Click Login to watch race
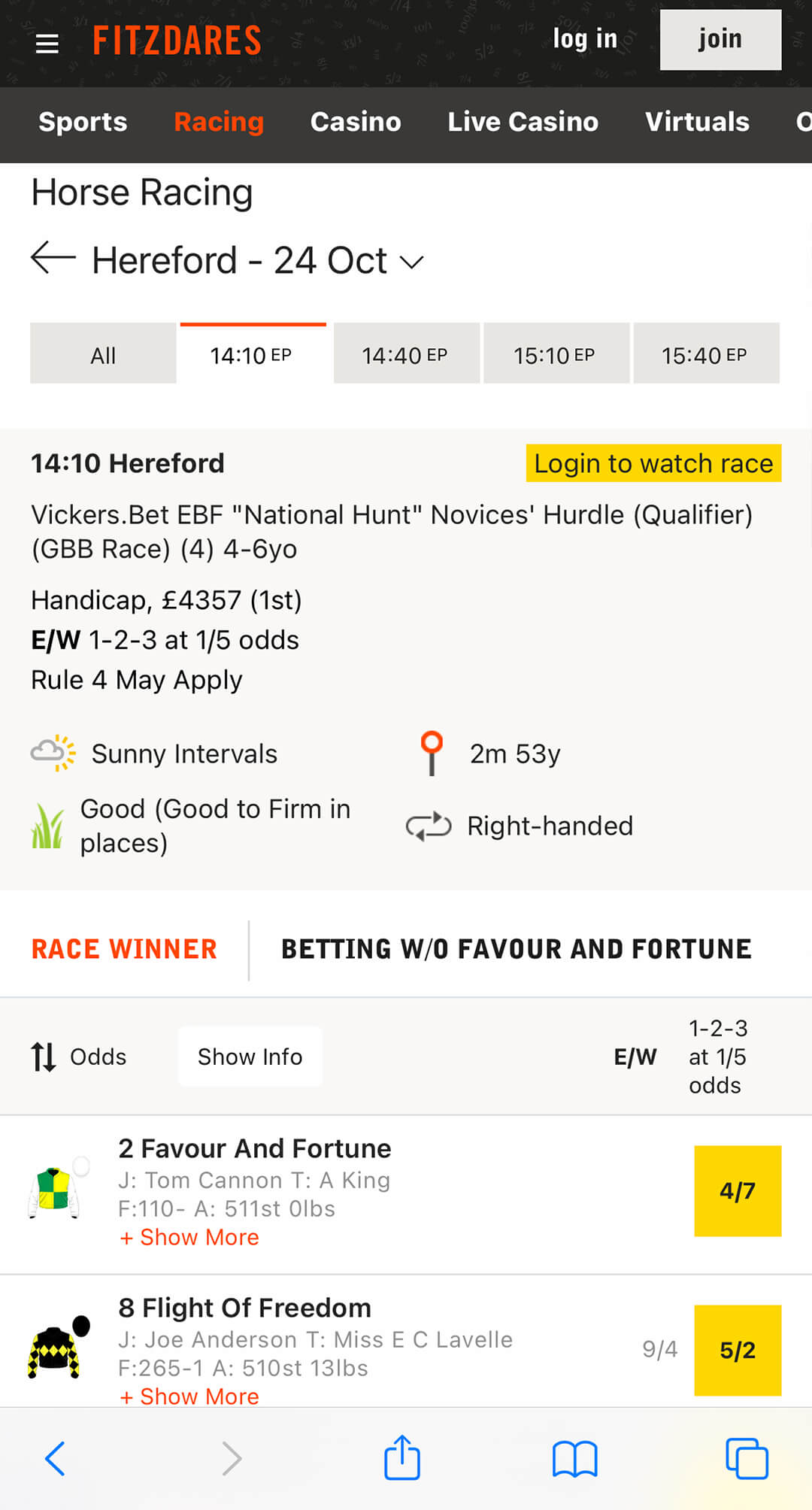This screenshot has width=812, height=1510. [x=653, y=463]
